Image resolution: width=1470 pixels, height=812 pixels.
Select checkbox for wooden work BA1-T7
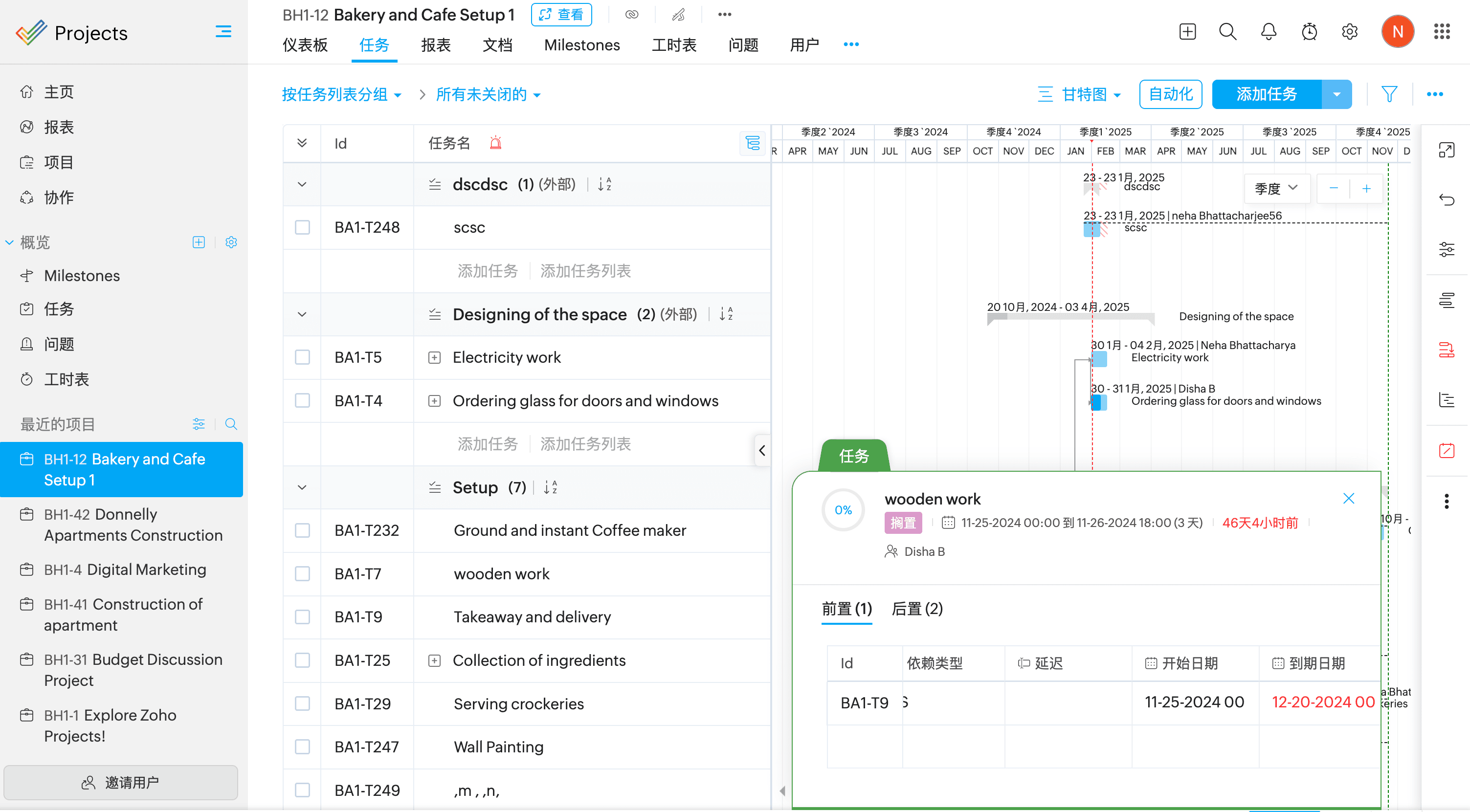click(302, 573)
